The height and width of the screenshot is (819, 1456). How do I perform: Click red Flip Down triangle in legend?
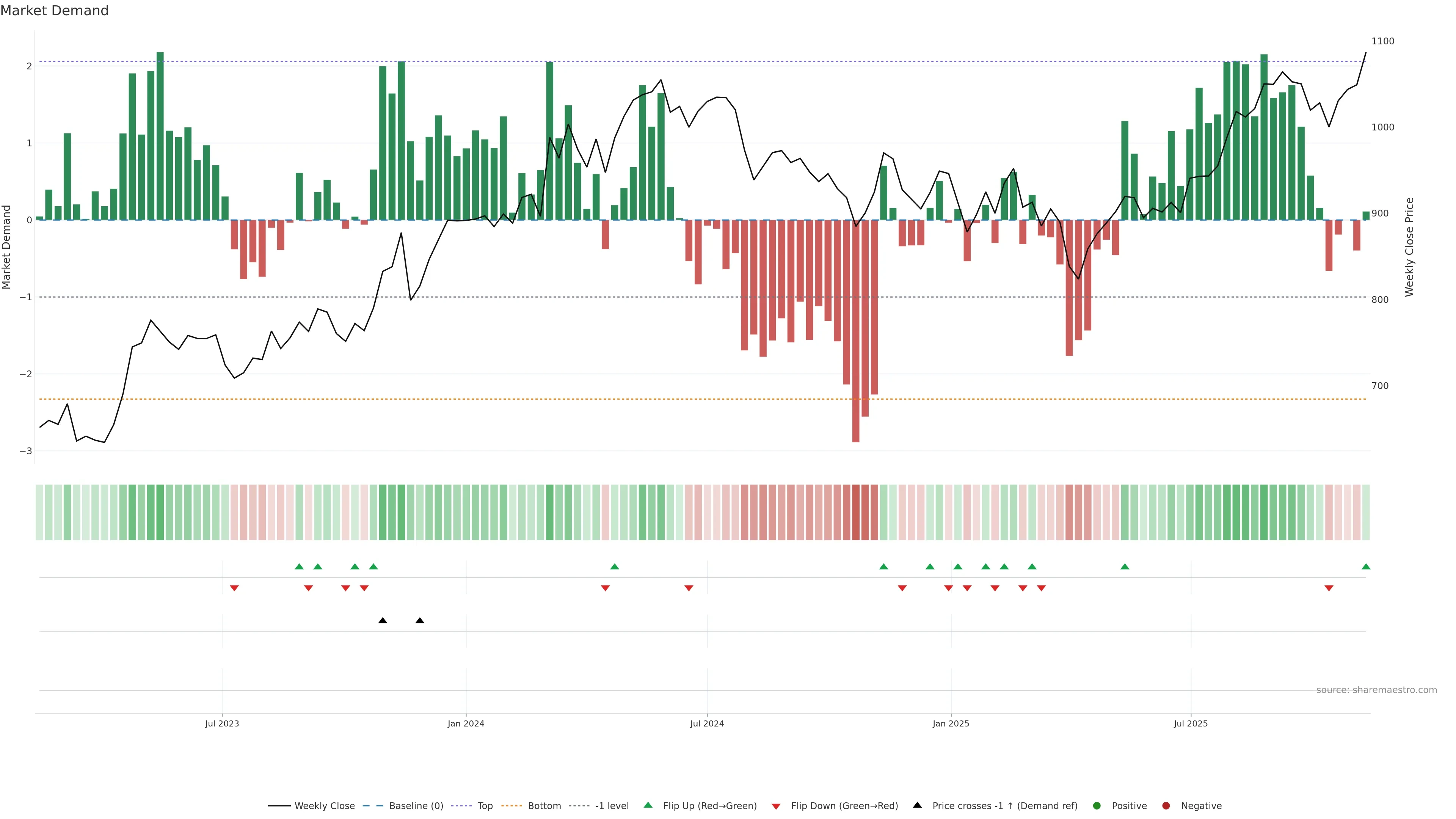(x=776, y=806)
